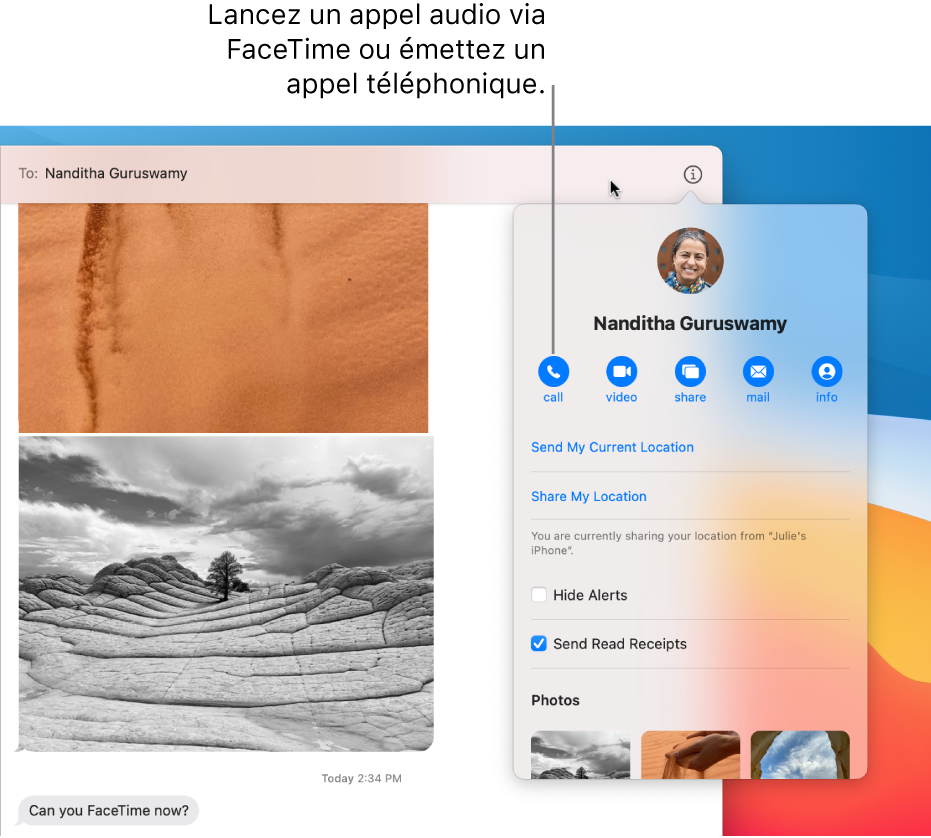Click Share My Location
Viewport: 931px width, 838px height.
point(588,497)
